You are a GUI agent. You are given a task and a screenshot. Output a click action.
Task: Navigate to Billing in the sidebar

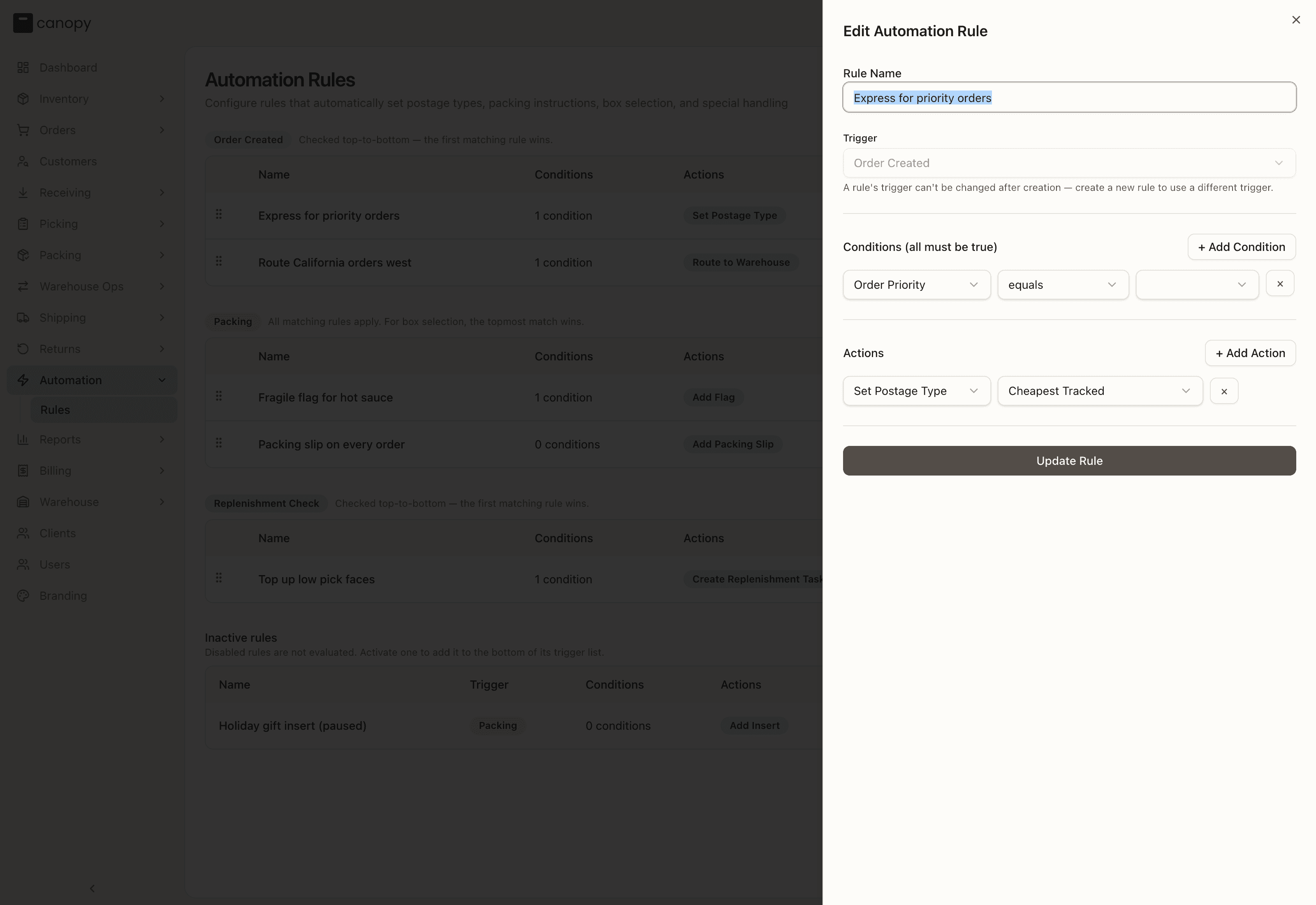[x=92, y=471]
